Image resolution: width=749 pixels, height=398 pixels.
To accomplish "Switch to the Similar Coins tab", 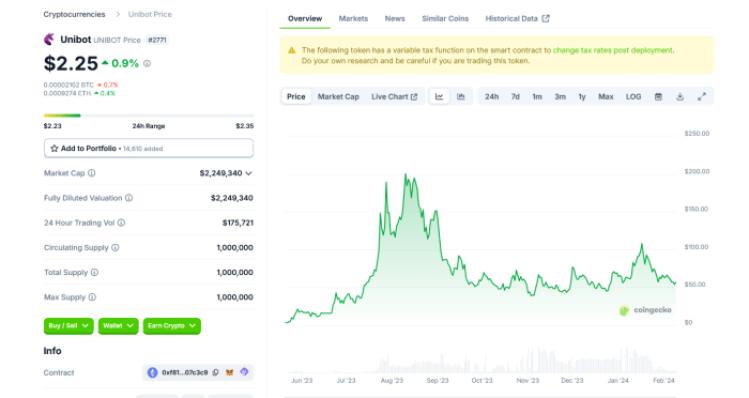I will (x=445, y=19).
